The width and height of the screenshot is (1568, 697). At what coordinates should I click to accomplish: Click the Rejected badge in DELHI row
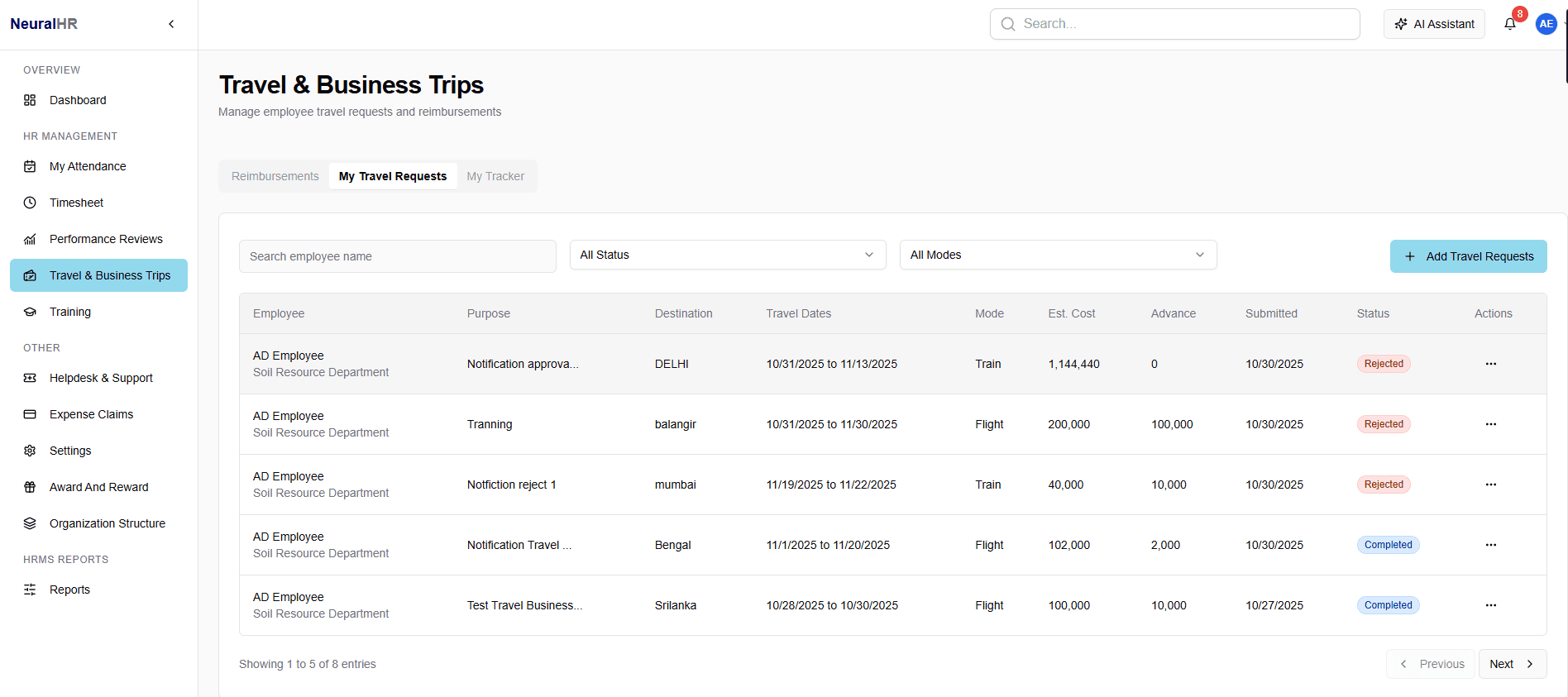[x=1384, y=364]
